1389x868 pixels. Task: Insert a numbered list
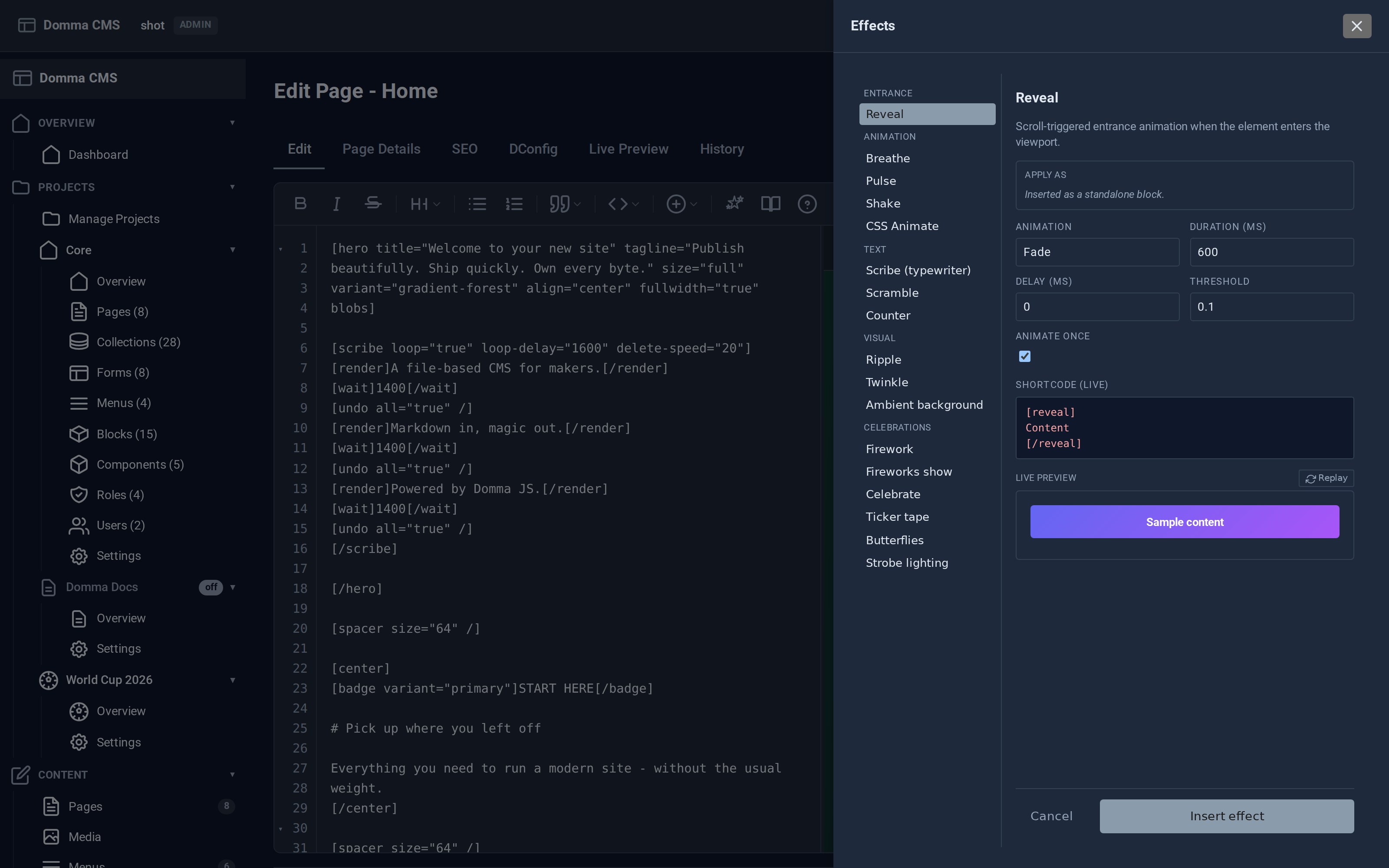[513, 204]
